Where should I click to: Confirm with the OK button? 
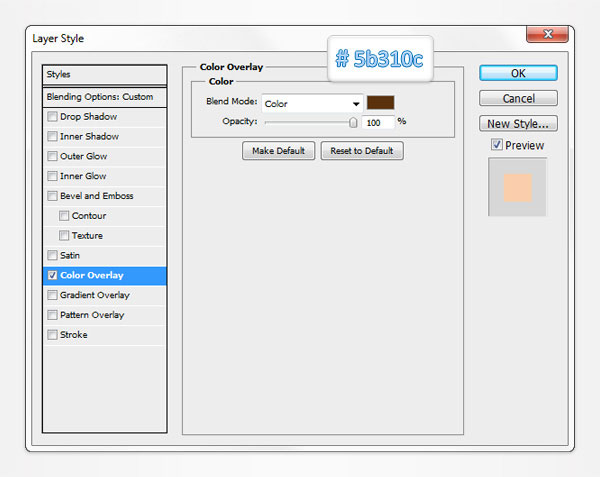tap(518, 73)
